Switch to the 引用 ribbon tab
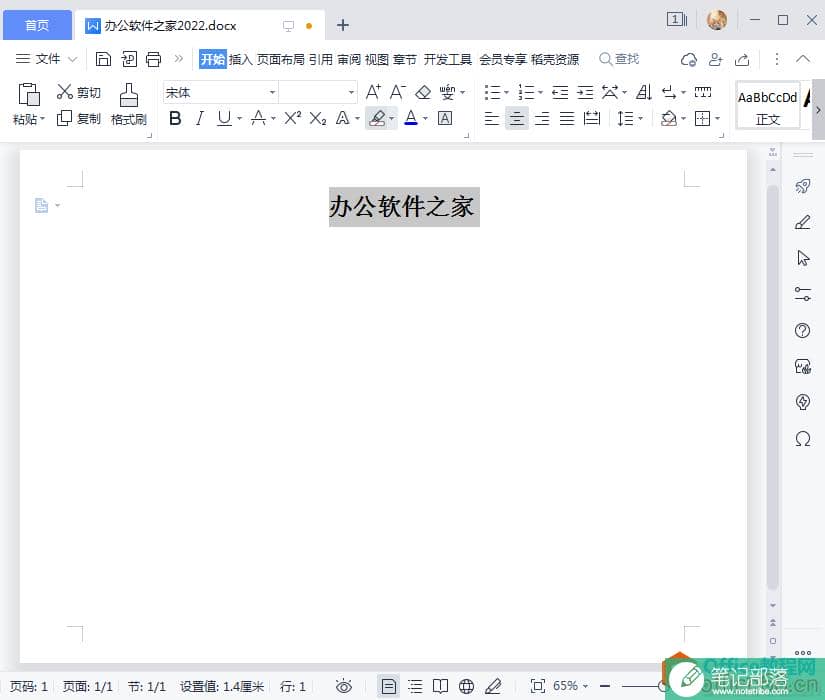 click(x=320, y=59)
